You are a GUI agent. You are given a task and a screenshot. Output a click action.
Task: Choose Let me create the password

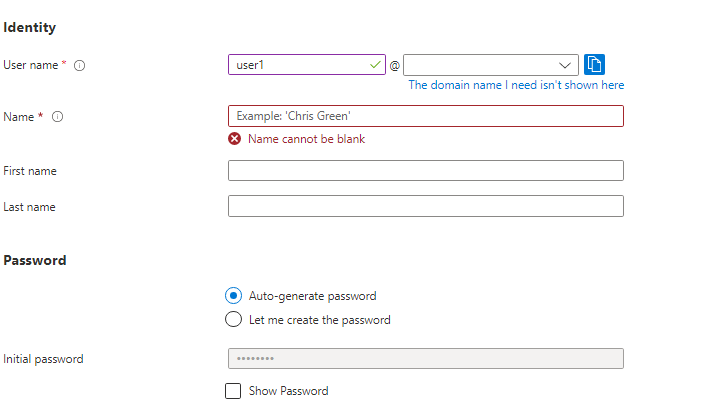tap(233, 320)
